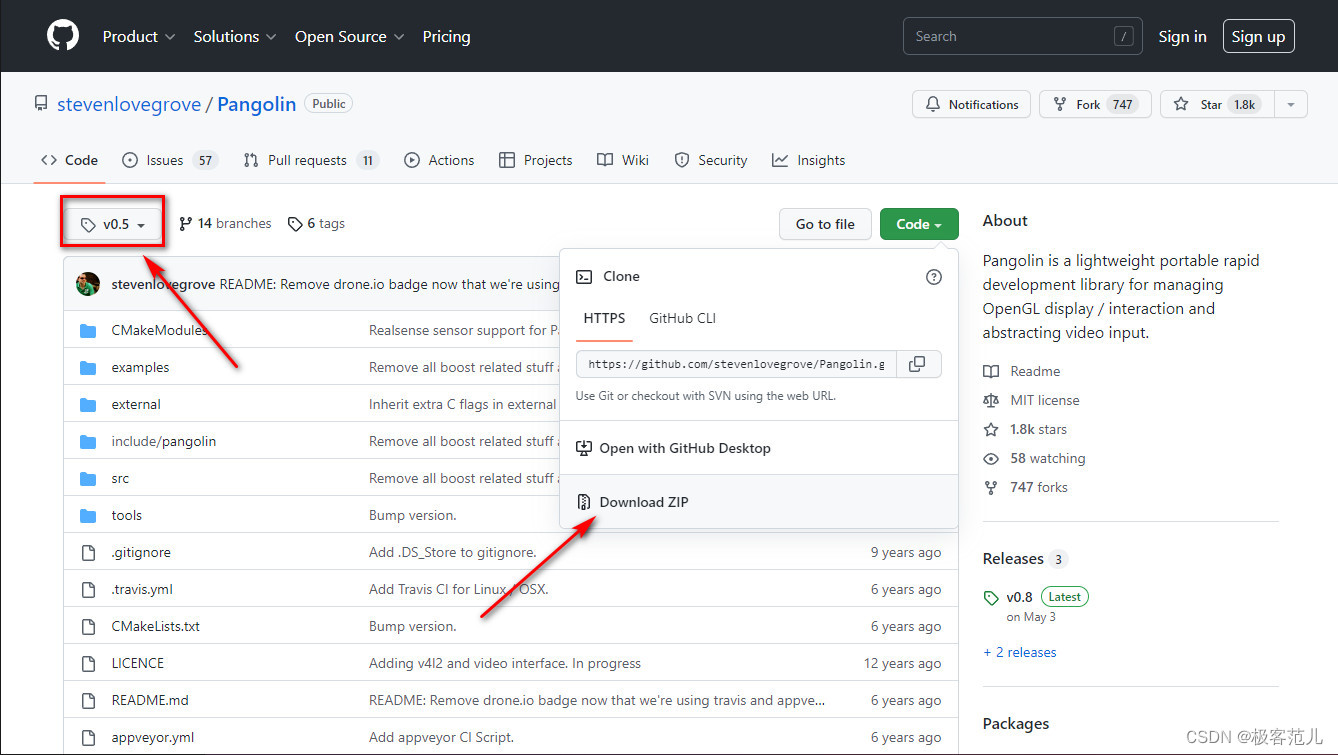The height and width of the screenshot is (755, 1338).
Task: Click the src folder icon
Action: pos(88,479)
